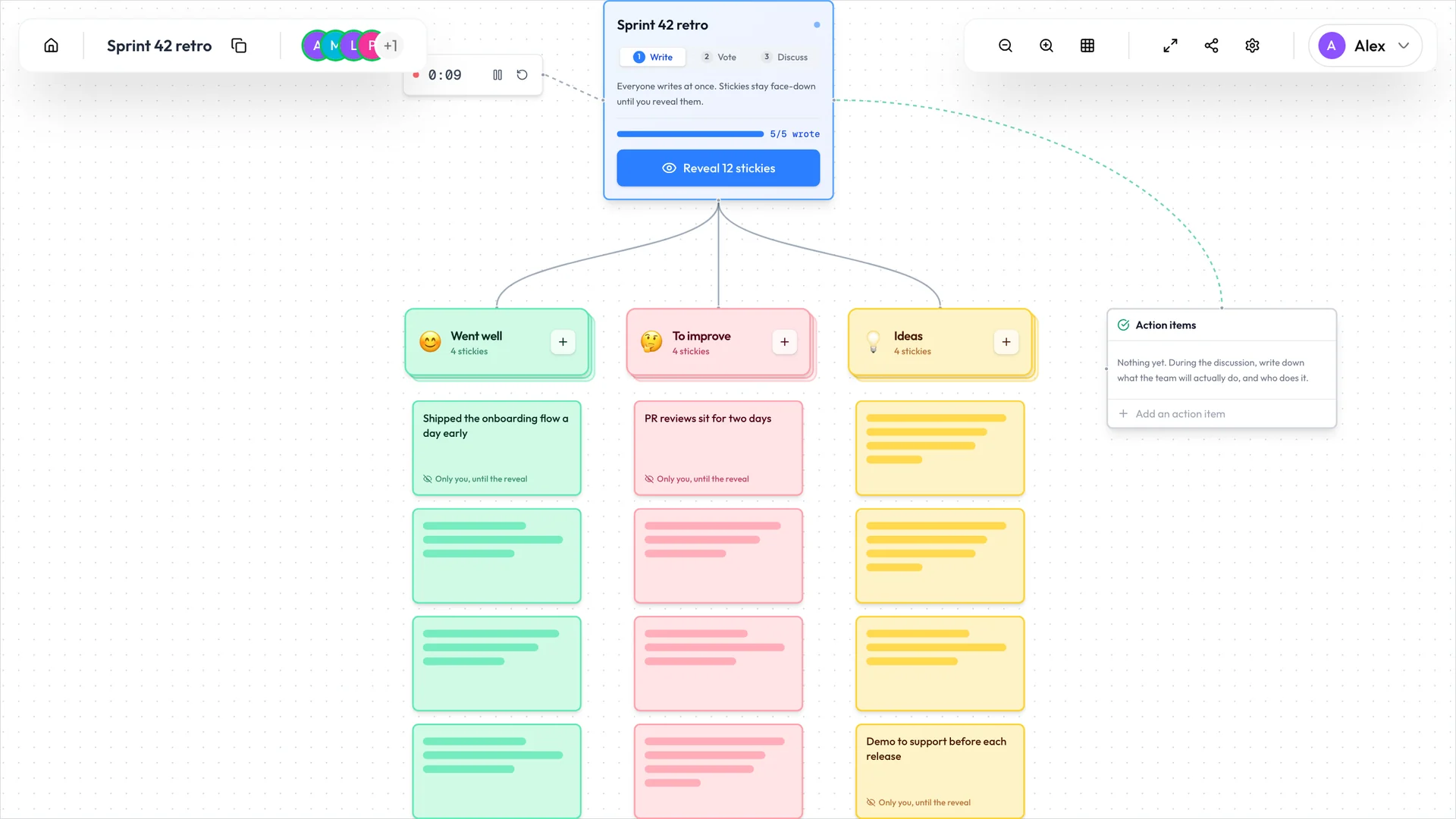Select the Went well column title
1456x819 pixels.
point(476,336)
